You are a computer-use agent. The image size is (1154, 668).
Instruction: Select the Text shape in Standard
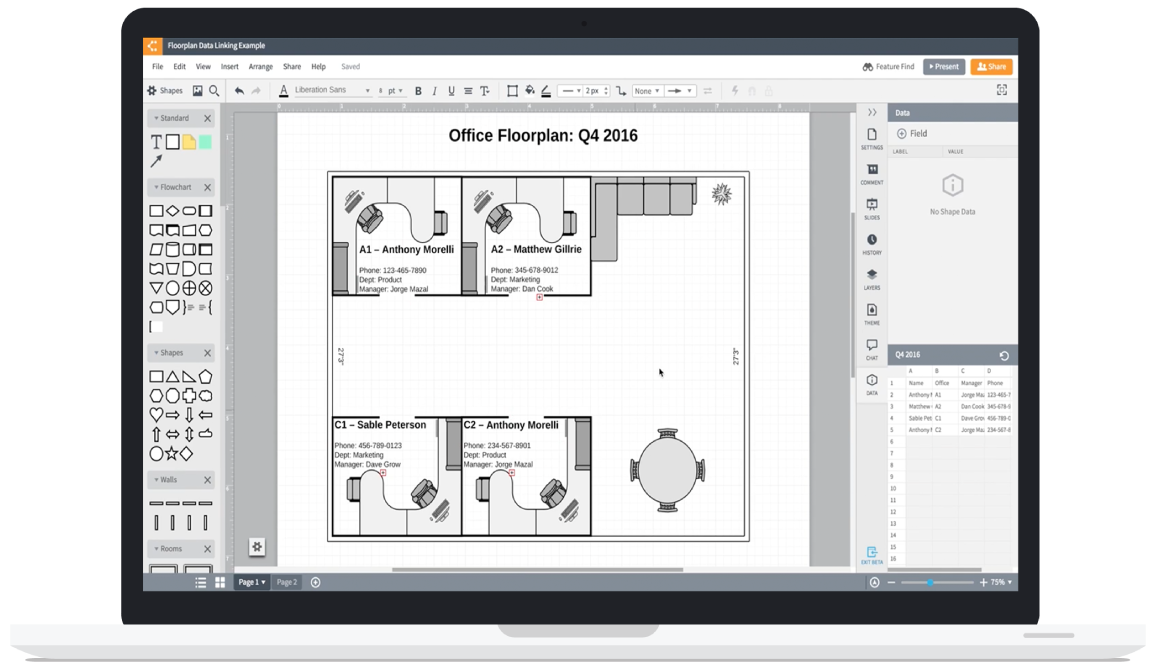pos(156,142)
